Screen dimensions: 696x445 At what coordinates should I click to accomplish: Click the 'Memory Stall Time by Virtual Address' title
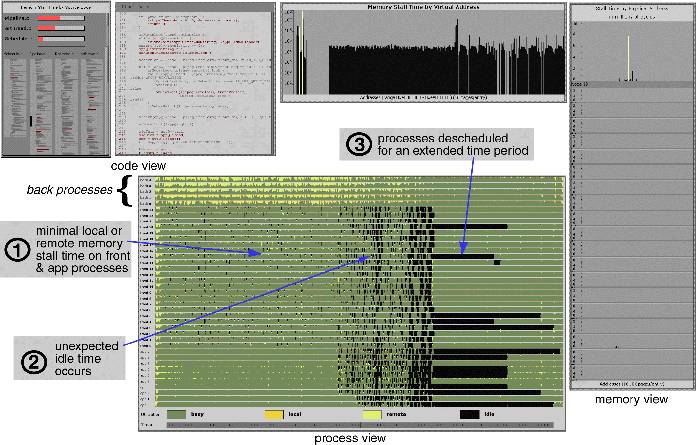[x=423, y=7]
